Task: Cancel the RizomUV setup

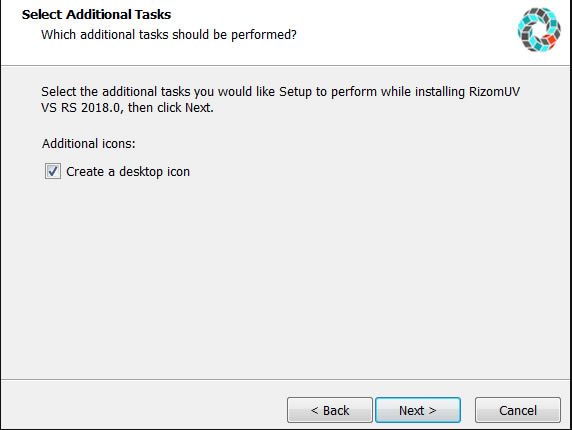Action: 518,410
